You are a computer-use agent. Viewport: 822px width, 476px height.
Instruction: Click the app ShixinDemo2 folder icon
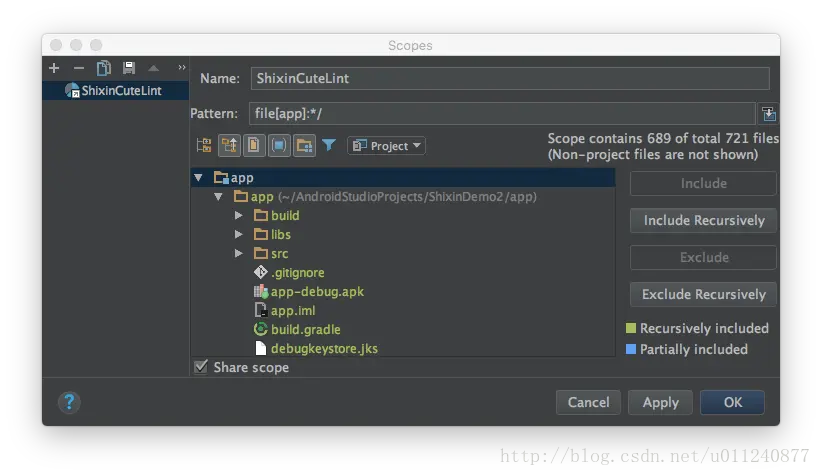[x=241, y=197]
